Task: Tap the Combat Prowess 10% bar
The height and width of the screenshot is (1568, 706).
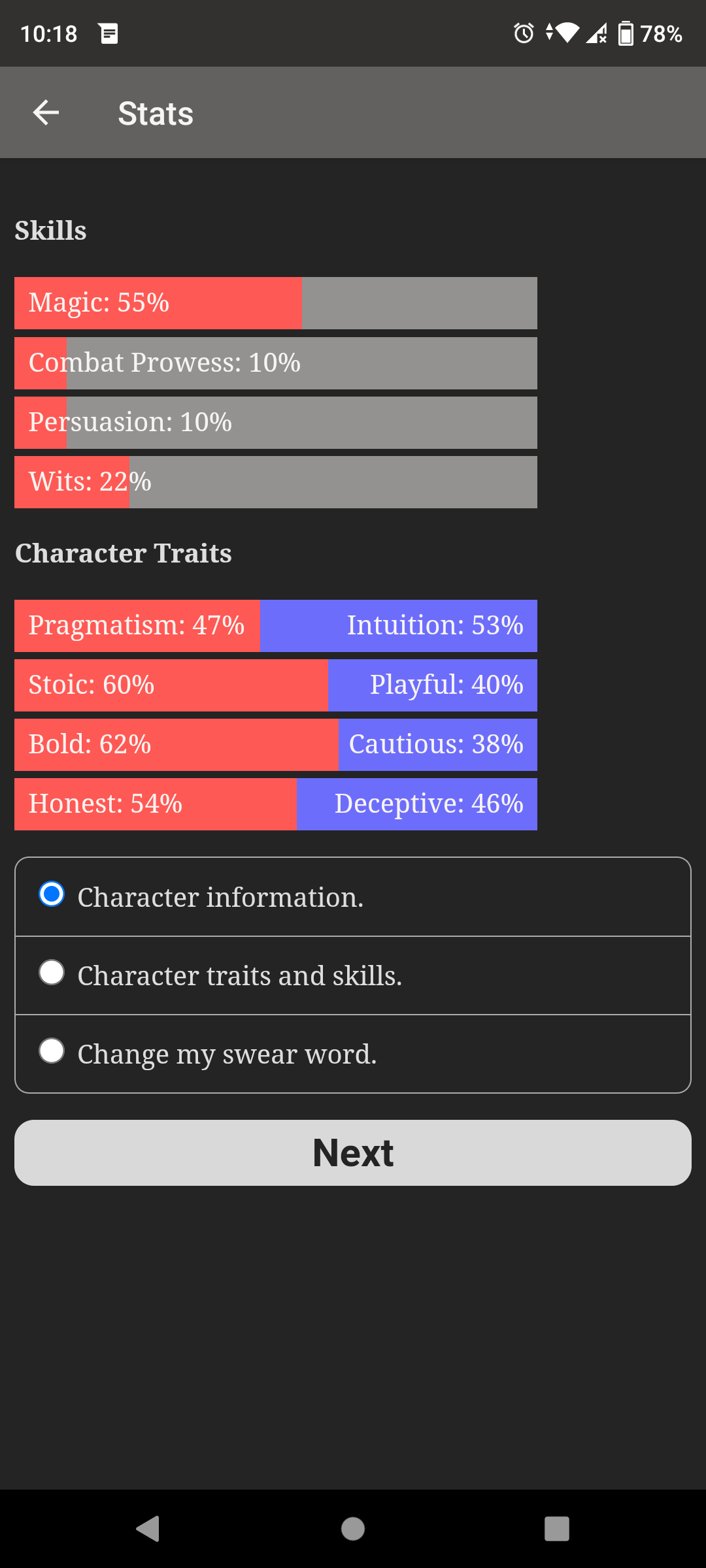Action: [x=276, y=363]
